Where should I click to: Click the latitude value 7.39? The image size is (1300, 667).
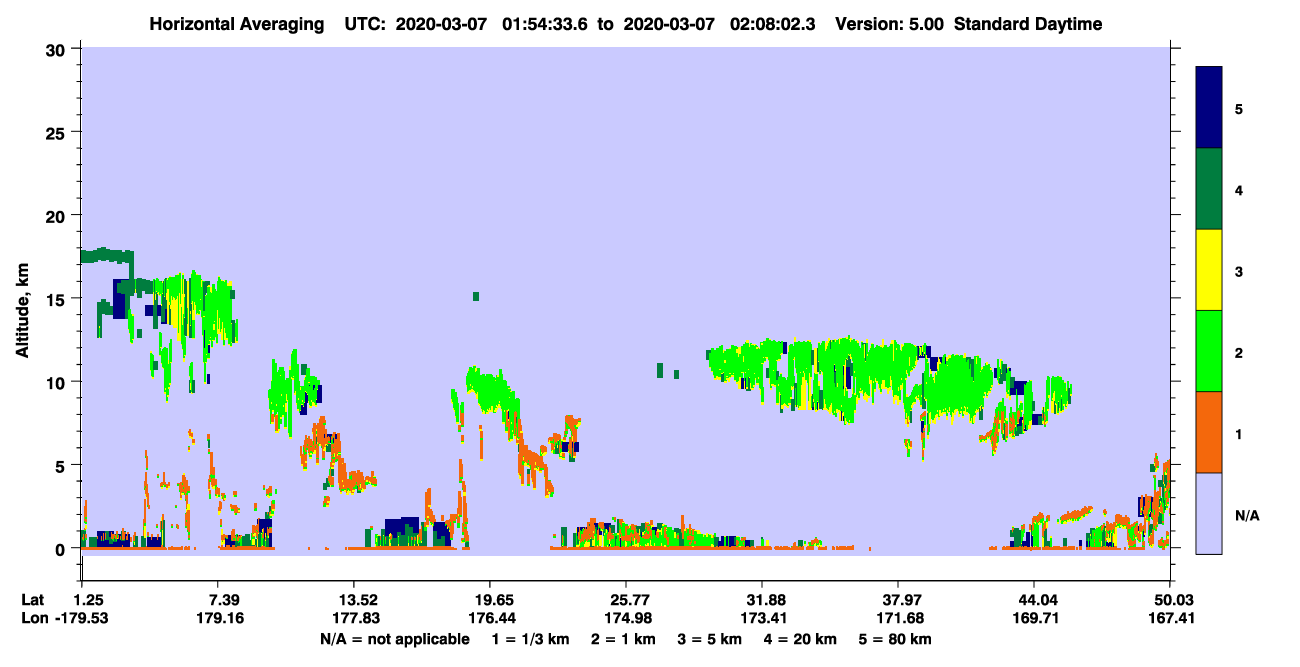click(217, 599)
